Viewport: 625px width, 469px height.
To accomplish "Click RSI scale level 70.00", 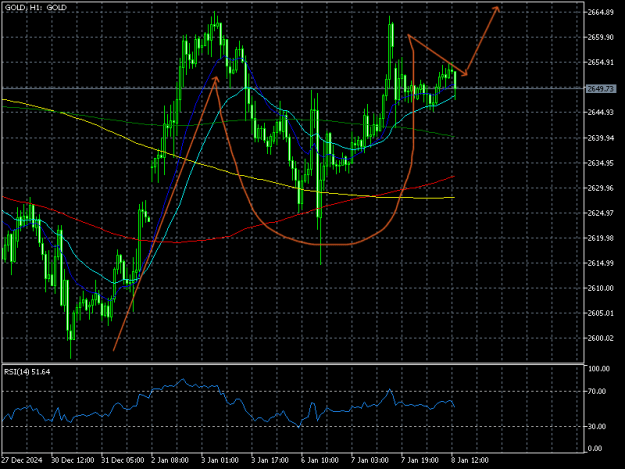I will (x=597, y=392).
